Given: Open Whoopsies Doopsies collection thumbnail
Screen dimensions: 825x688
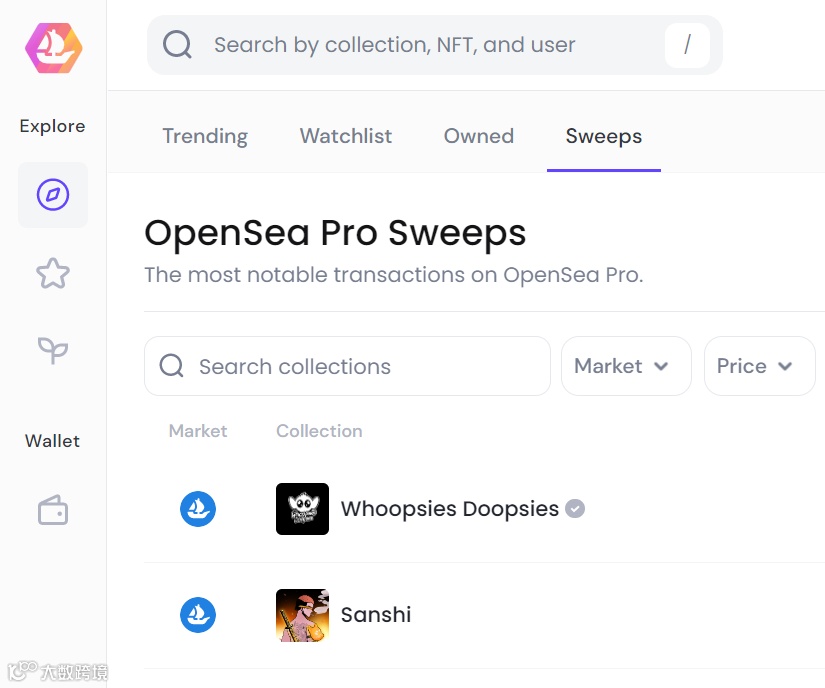Looking at the screenshot, I should [303, 509].
